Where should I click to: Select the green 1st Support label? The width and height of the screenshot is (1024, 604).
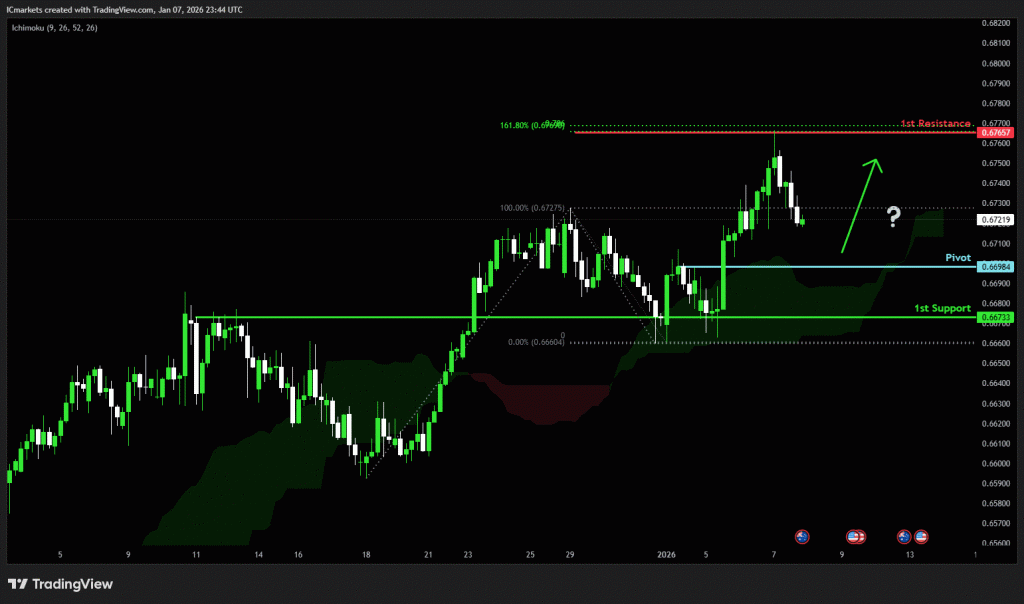click(x=943, y=308)
